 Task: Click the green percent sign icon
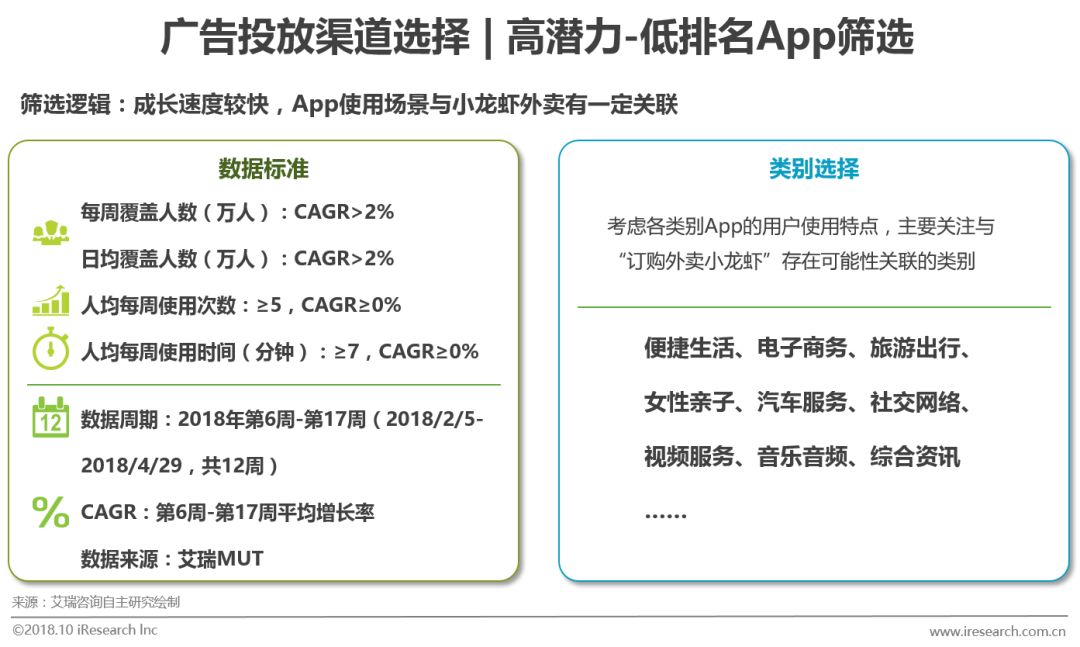[51, 512]
